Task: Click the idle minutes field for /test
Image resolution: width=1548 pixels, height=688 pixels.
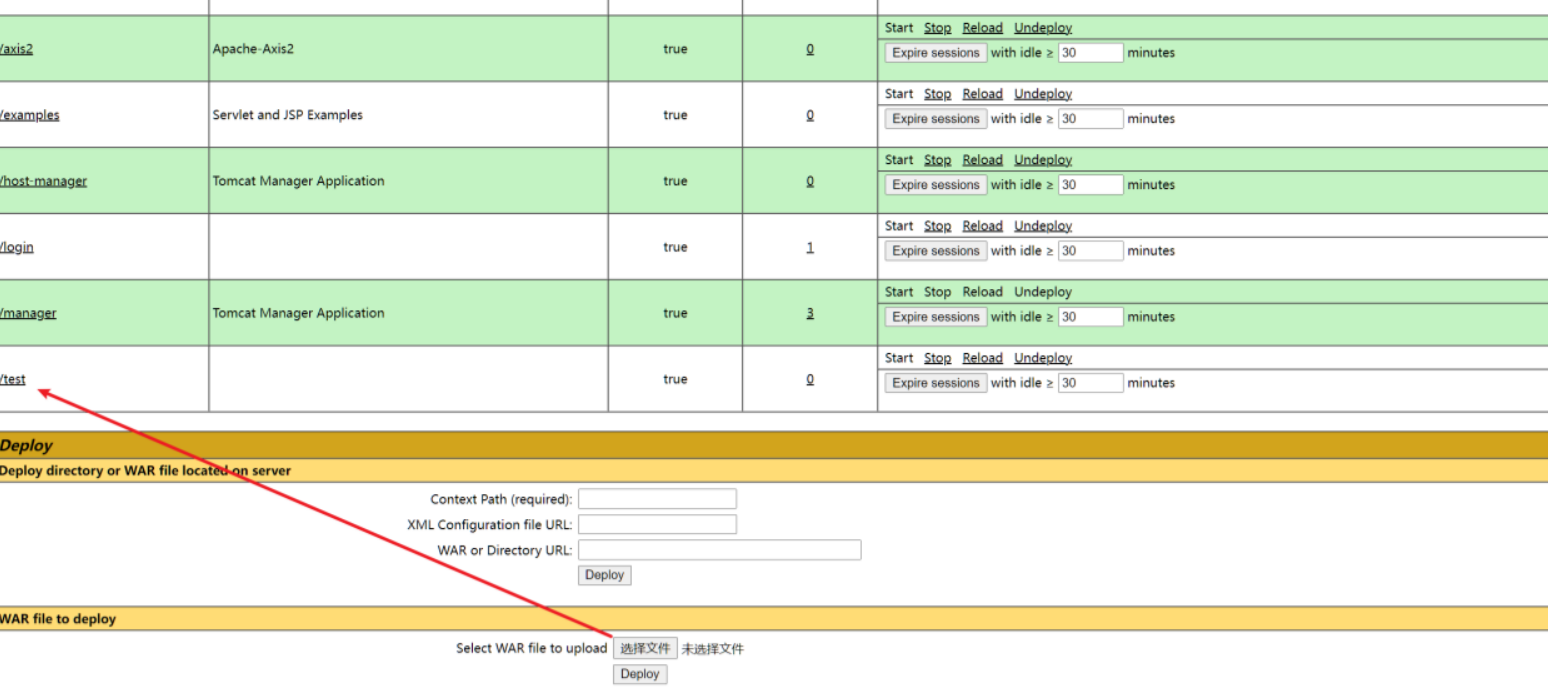Action: [x=1091, y=383]
